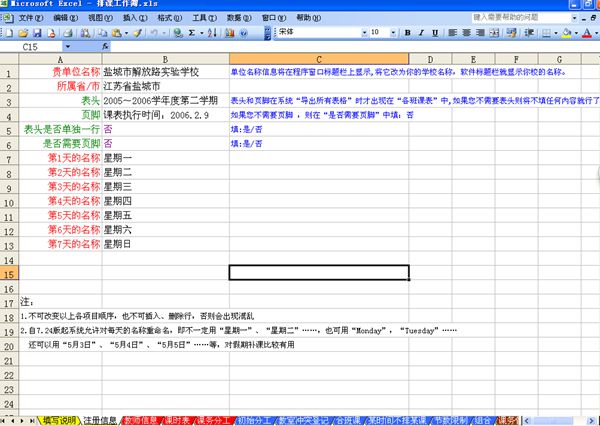Copy selection with the Copy icon
The height and width of the screenshot is (426, 600).
[x=103, y=33]
